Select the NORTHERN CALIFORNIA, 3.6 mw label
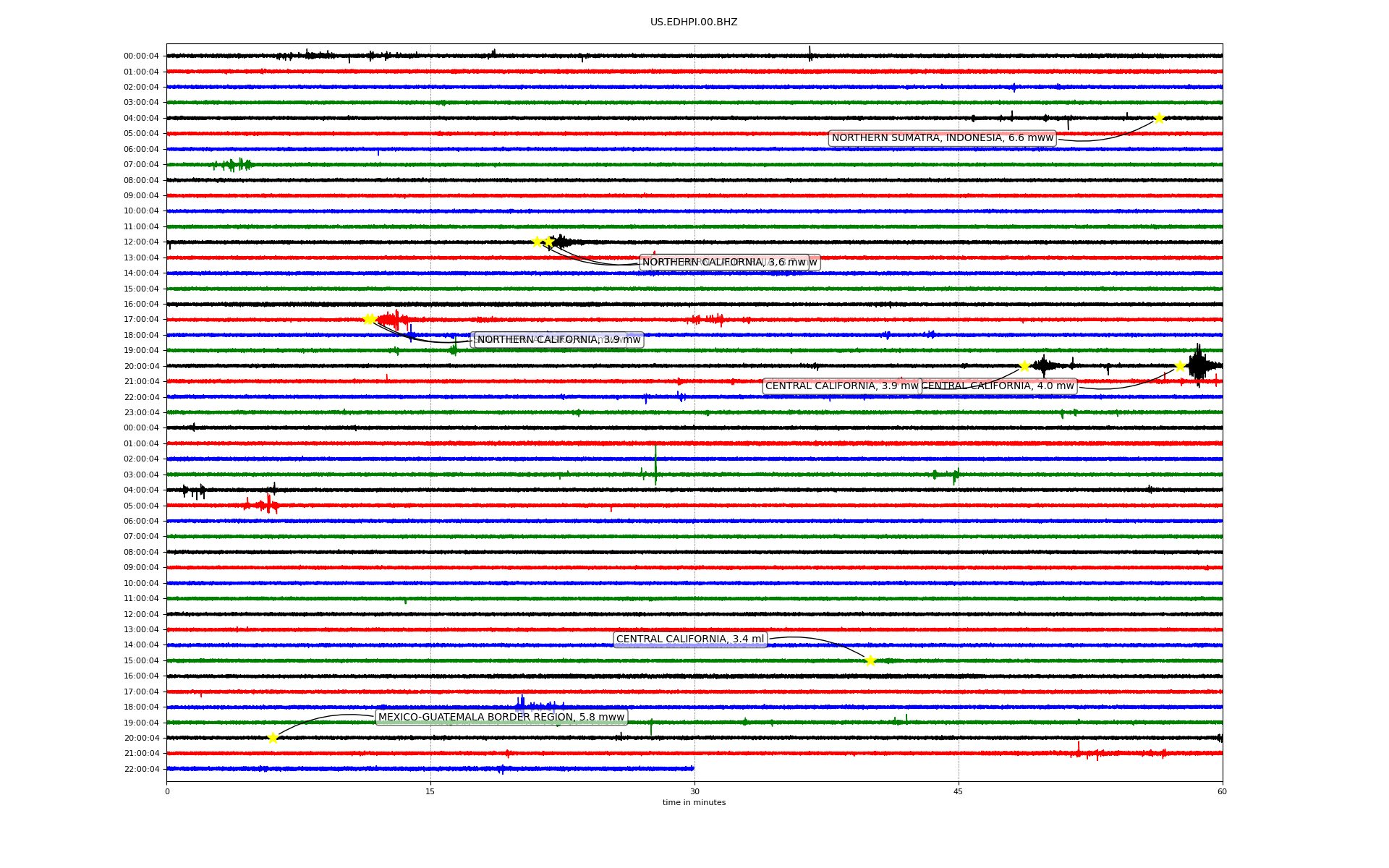Screen dimensions: 1389x868 (x=723, y=263)
